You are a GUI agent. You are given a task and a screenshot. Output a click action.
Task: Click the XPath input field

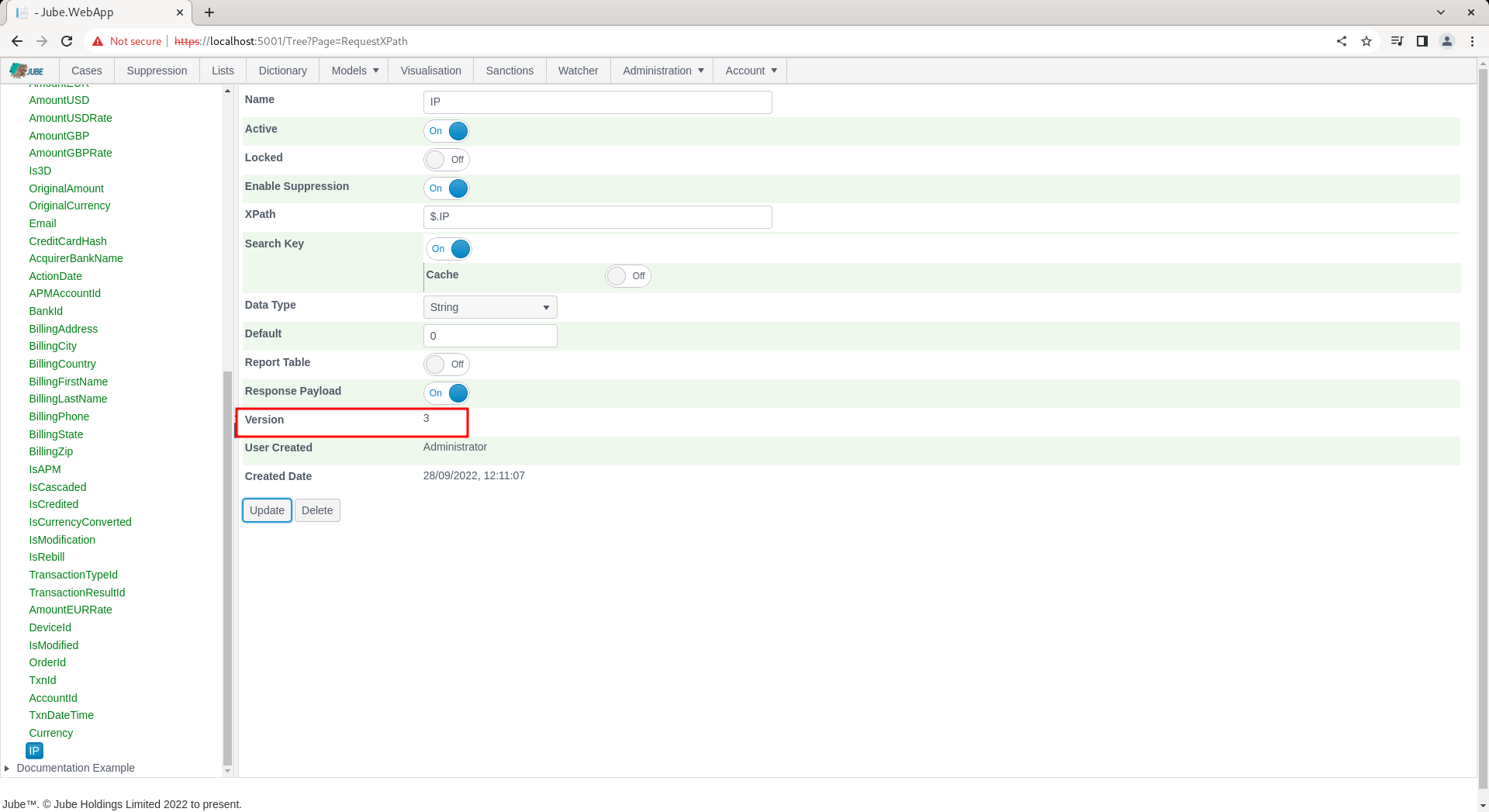click(x=597, y=217)
